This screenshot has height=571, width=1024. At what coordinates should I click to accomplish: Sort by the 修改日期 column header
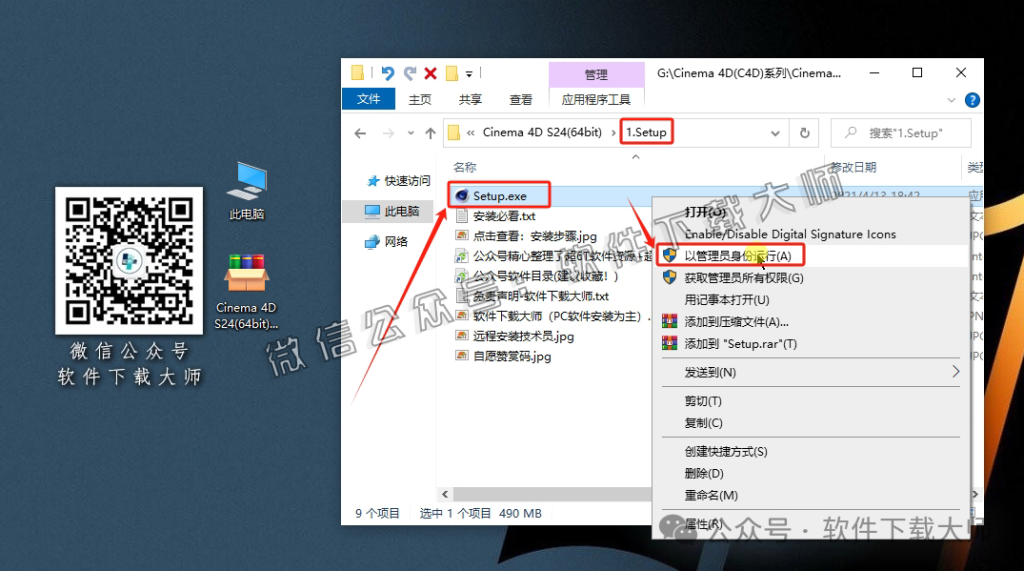click(x=853, y=167)
